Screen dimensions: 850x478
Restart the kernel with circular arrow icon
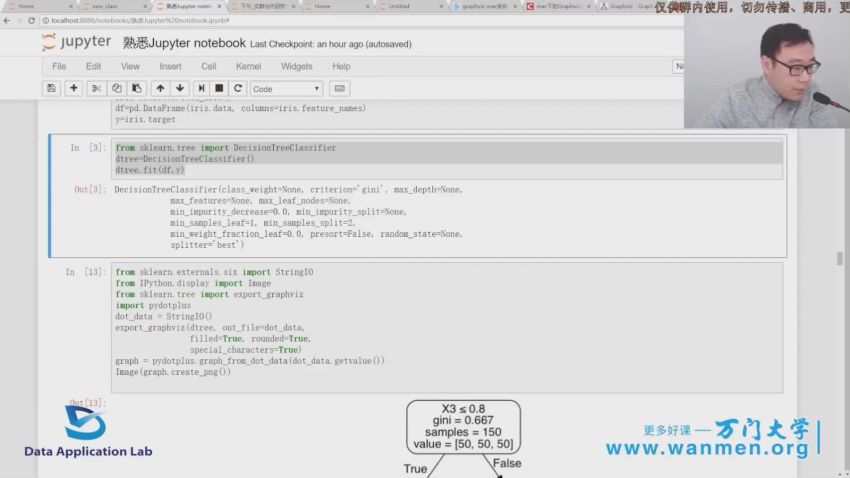(x=237, y=88)
